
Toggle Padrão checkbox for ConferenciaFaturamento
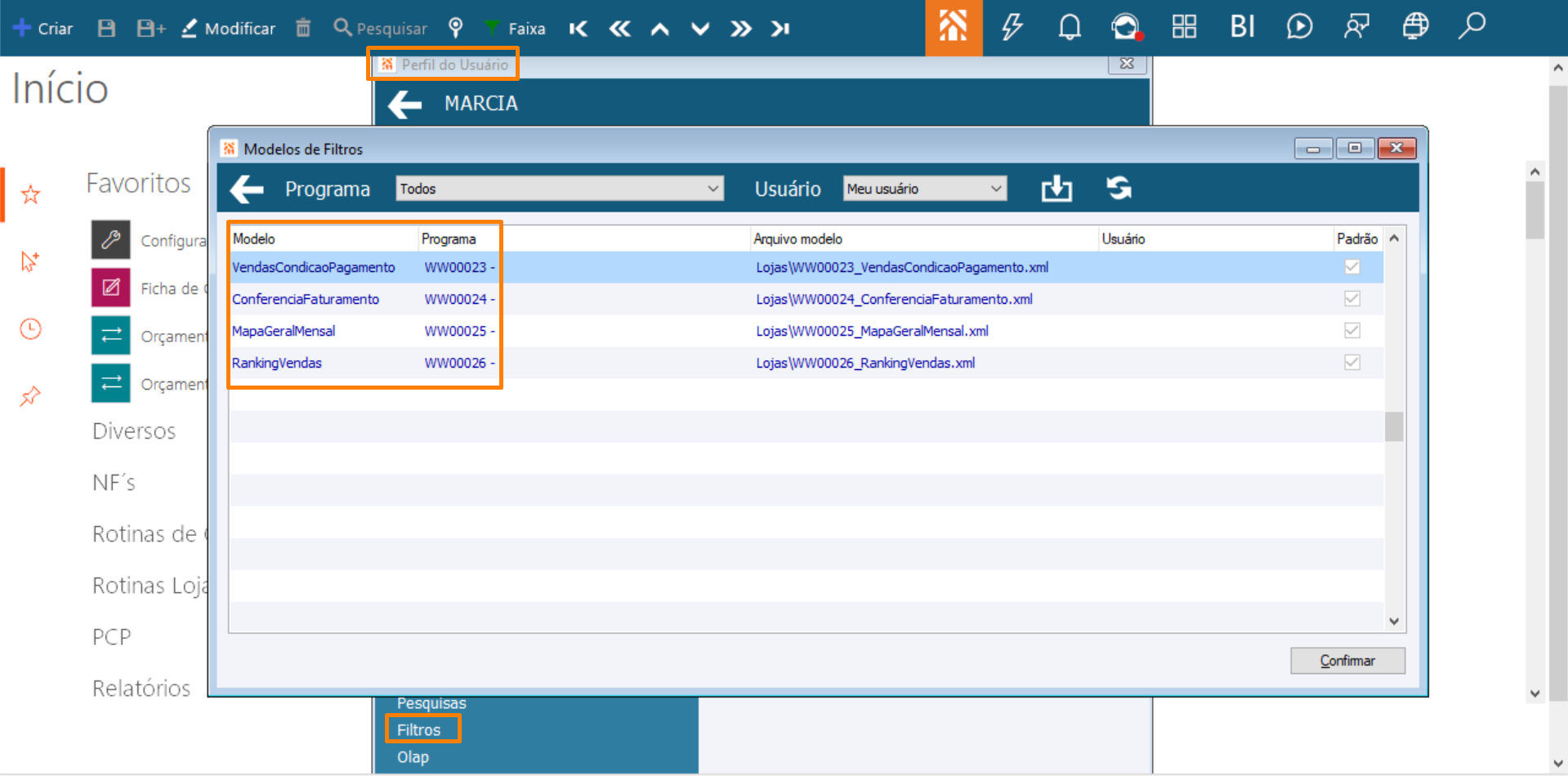tap(1352, 299)
